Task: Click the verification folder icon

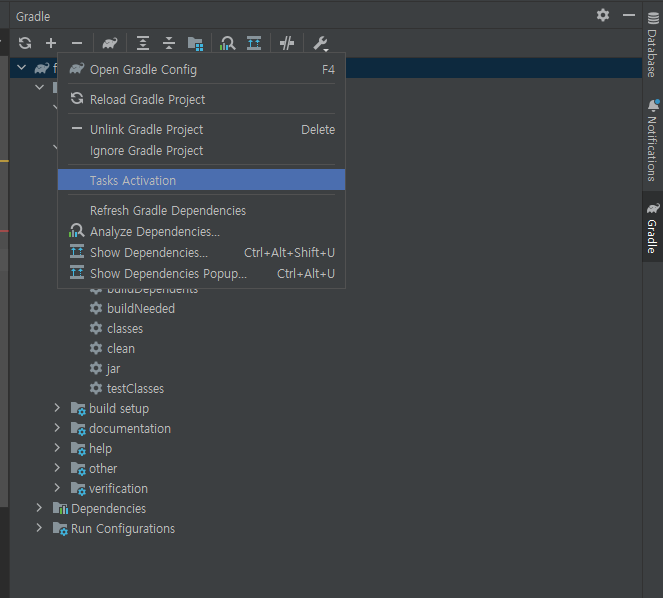Action: pos(78,489)
